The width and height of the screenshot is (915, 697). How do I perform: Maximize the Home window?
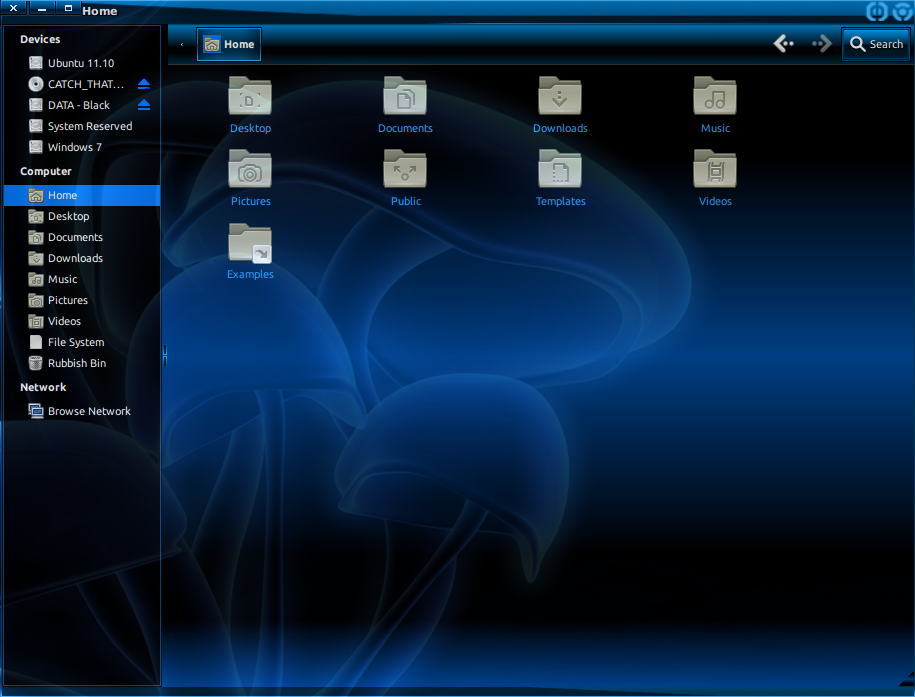coord(68,8)
